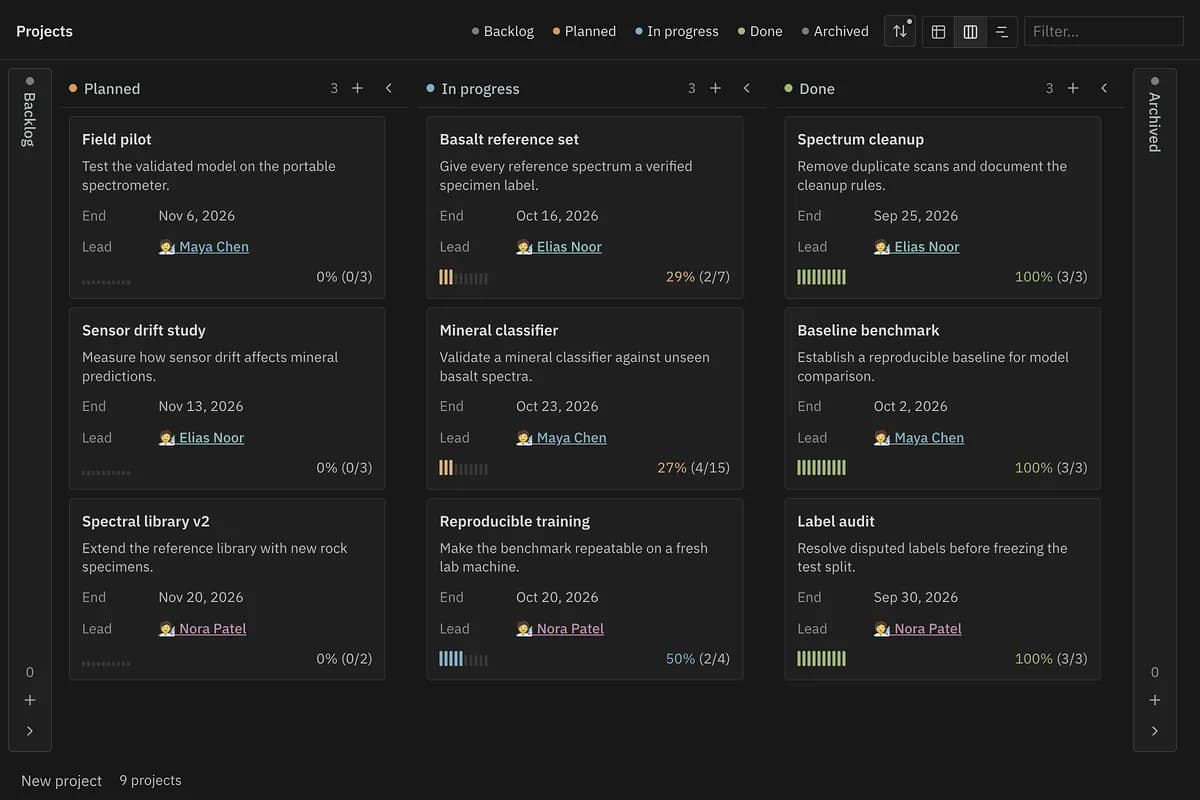Click the Oct 16, 2026 end date
The height and width of the screenshot is (800, 1200).
pyautogui.click(x=558, y=215)
